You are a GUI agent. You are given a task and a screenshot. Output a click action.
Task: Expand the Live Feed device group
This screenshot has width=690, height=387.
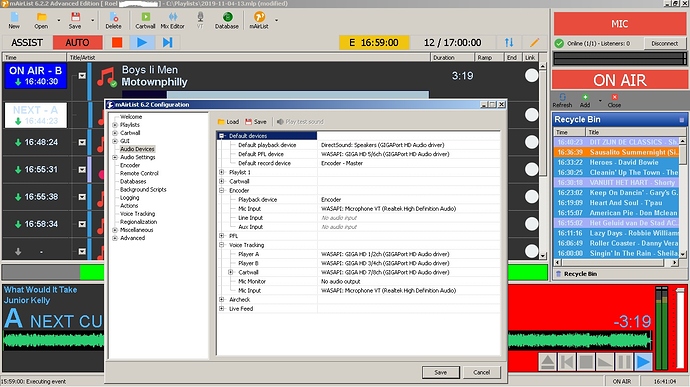(222, 309)
